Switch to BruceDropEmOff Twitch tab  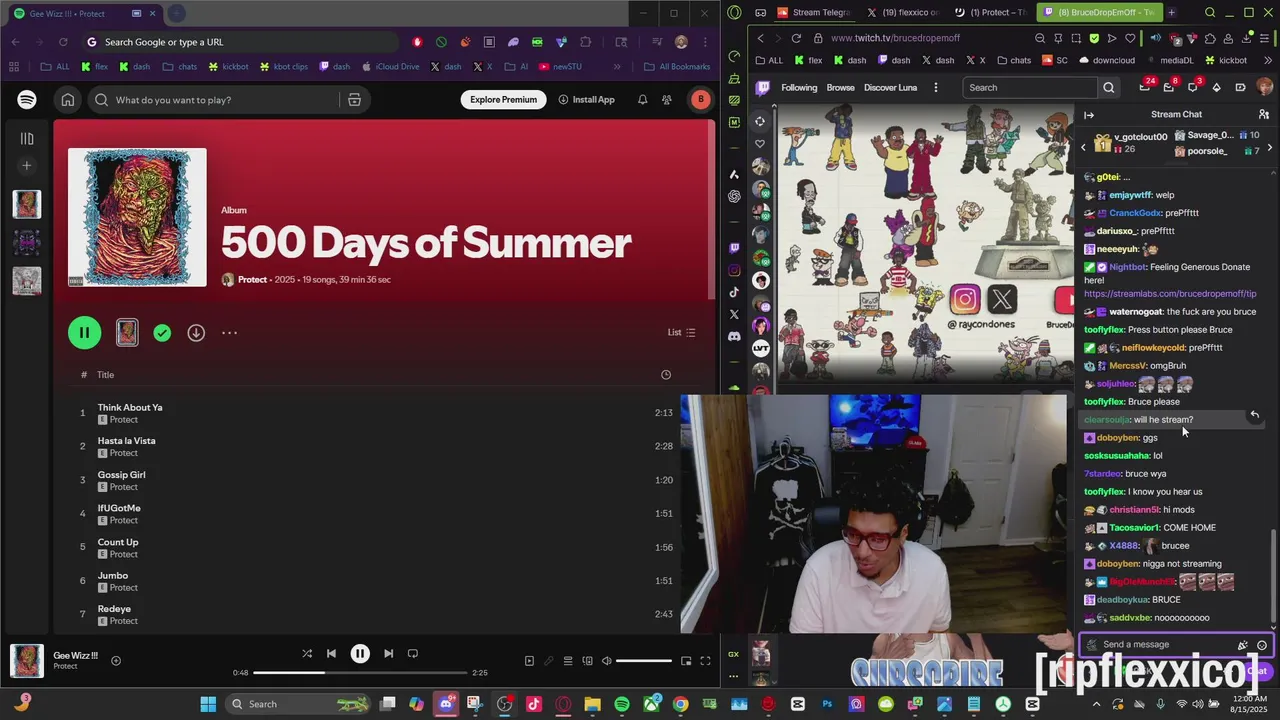pyautogui.click(x=1098, y=13)
